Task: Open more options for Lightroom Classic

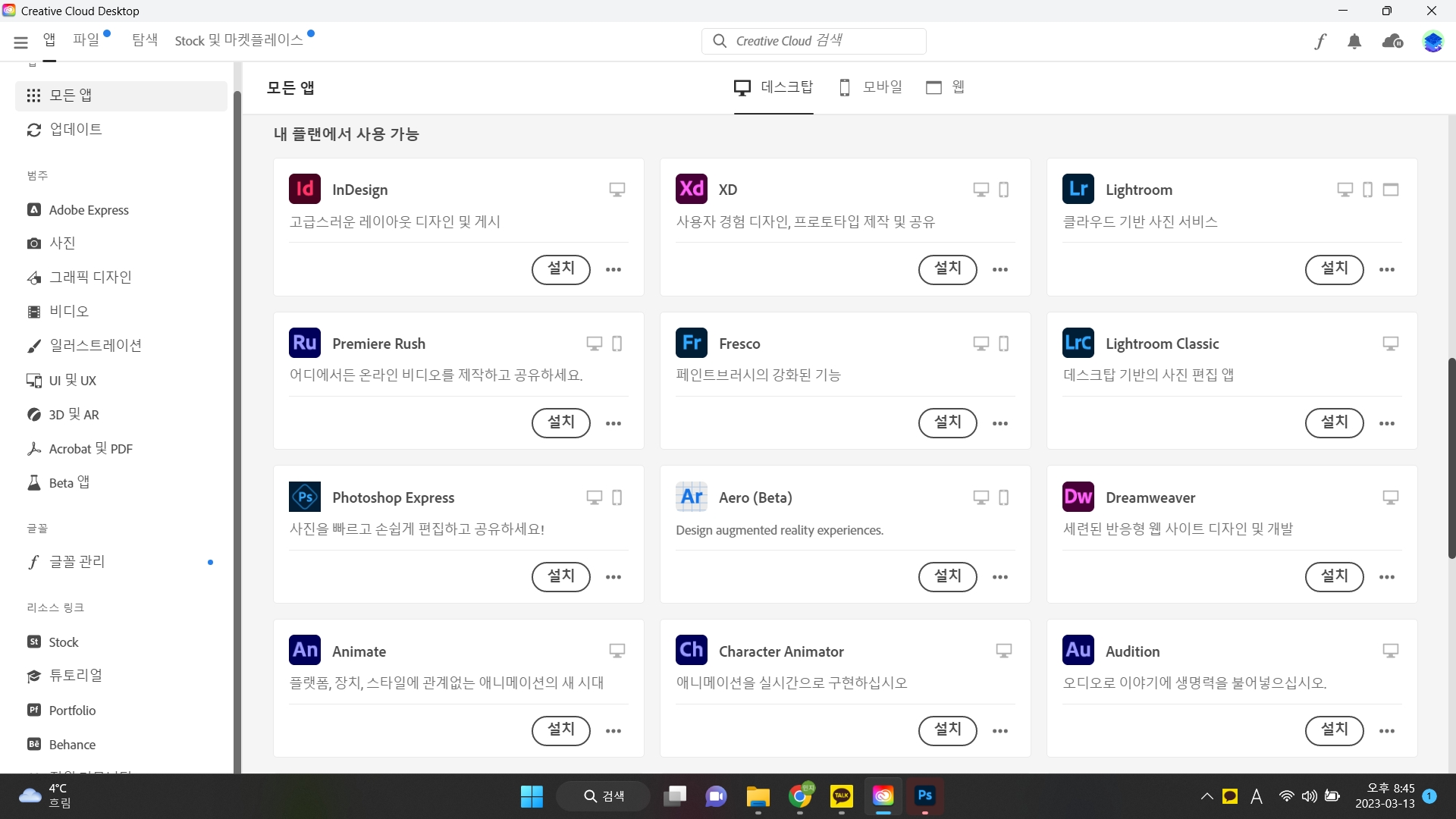Action: point(1387,423)
